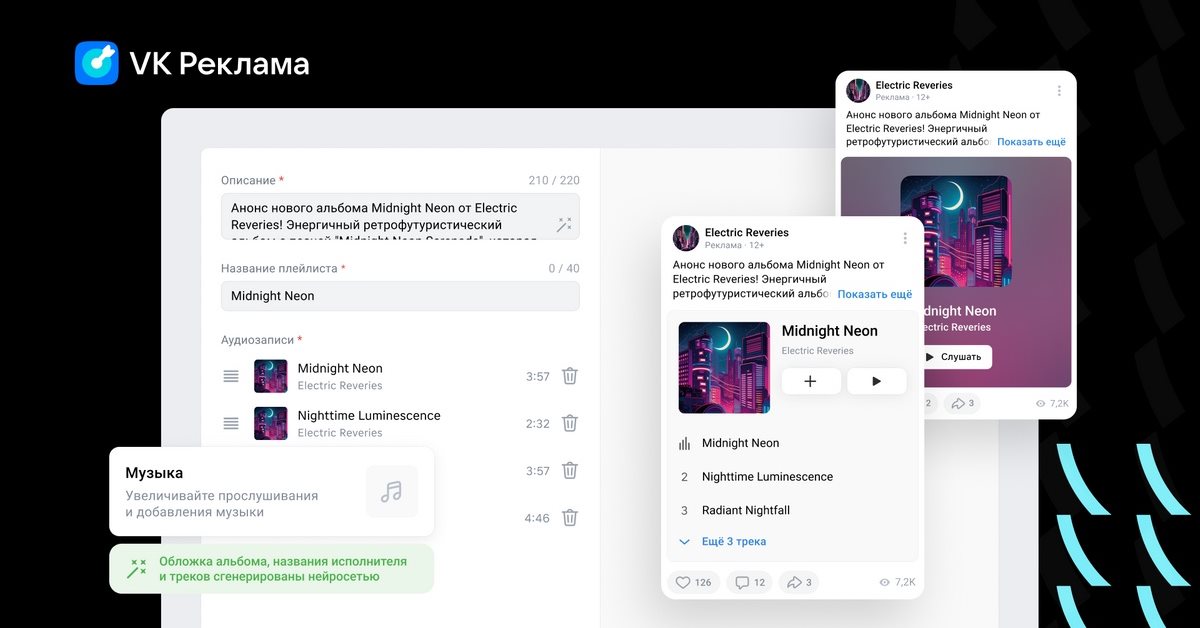Like the front post with 126 likes
1200x628 pixels.
click(x=693, y=582)
